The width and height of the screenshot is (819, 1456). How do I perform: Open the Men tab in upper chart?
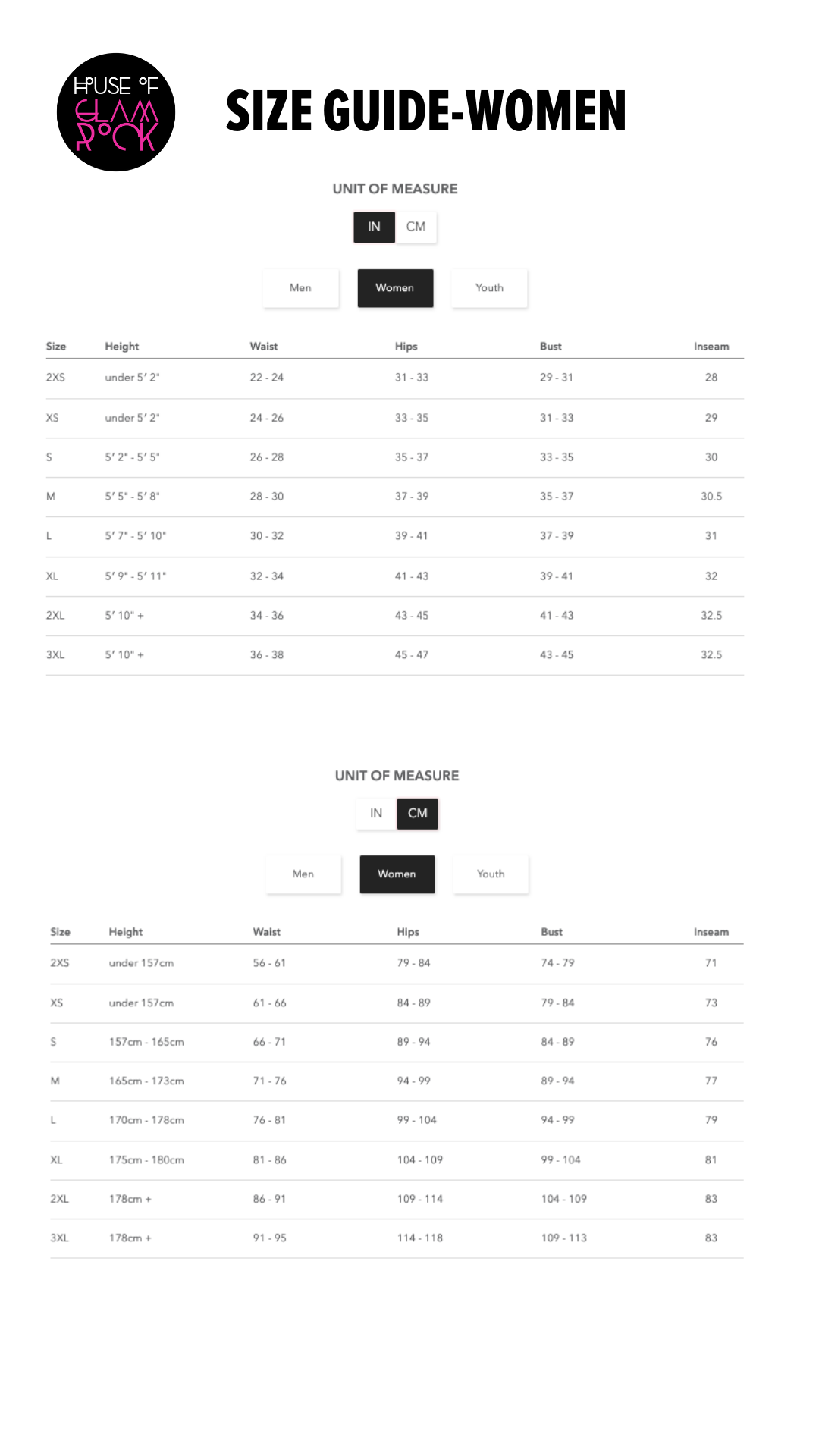(300, 288)
